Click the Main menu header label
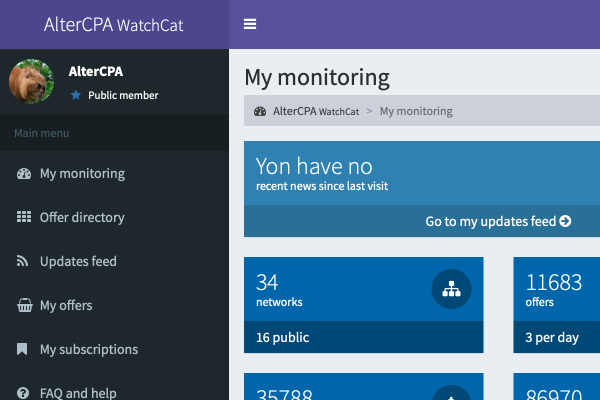600x400 pixels. click(x=42, y=133)
